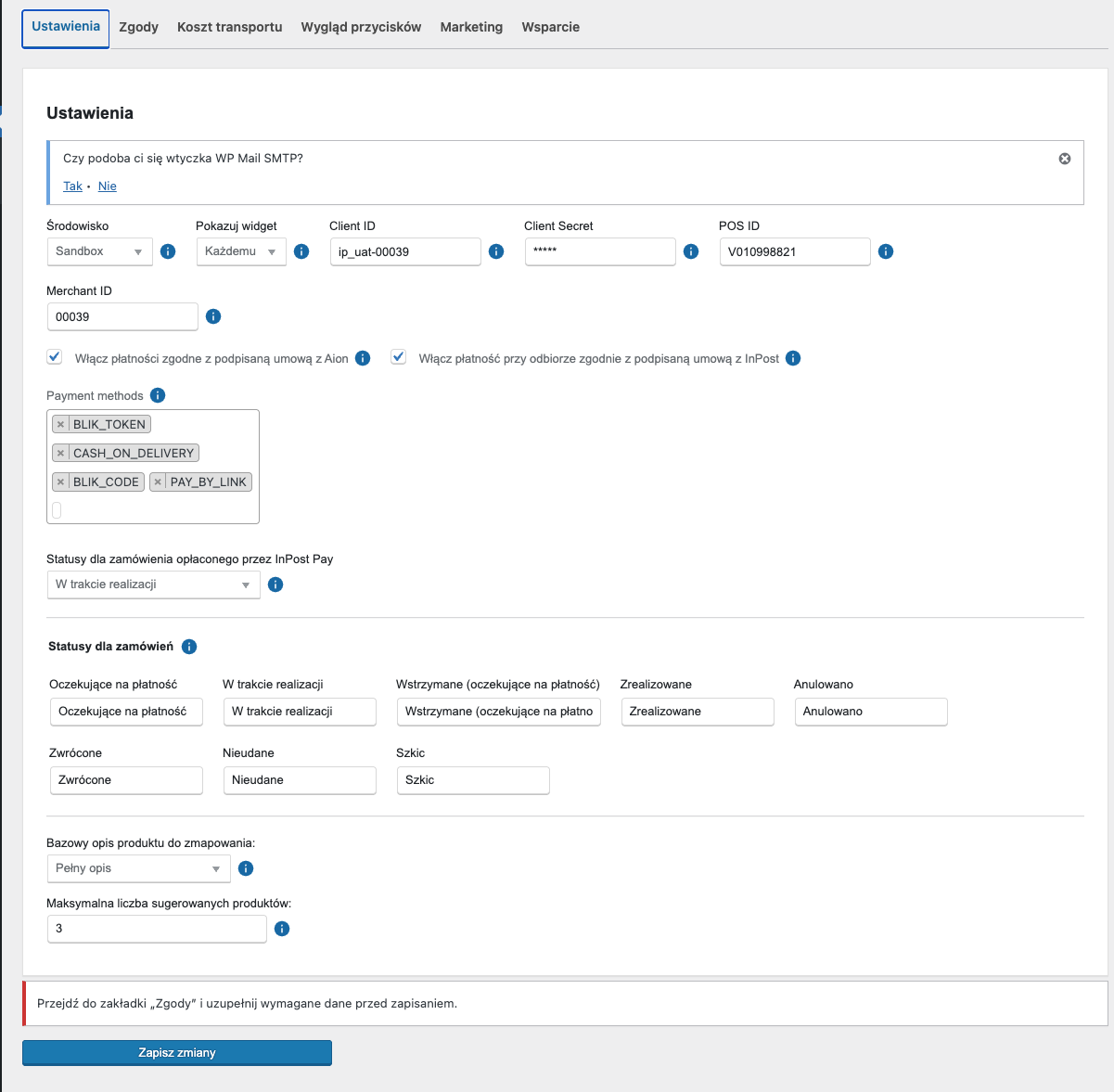Switch to the Zgody tab
1114x1092 pixels.
[x=138, y=27]
